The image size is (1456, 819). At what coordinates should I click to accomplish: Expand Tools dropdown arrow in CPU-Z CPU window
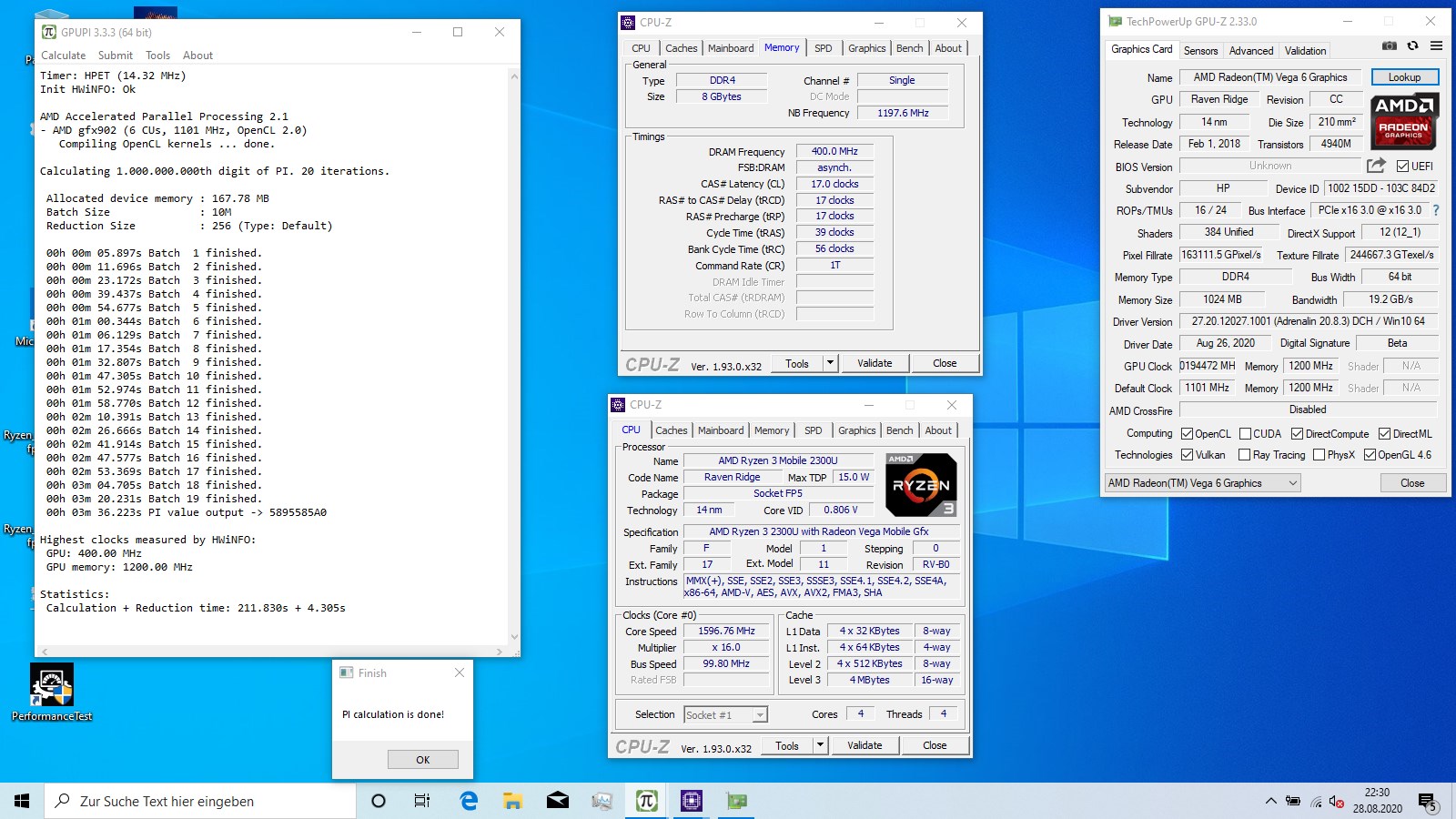coord(820,745)
